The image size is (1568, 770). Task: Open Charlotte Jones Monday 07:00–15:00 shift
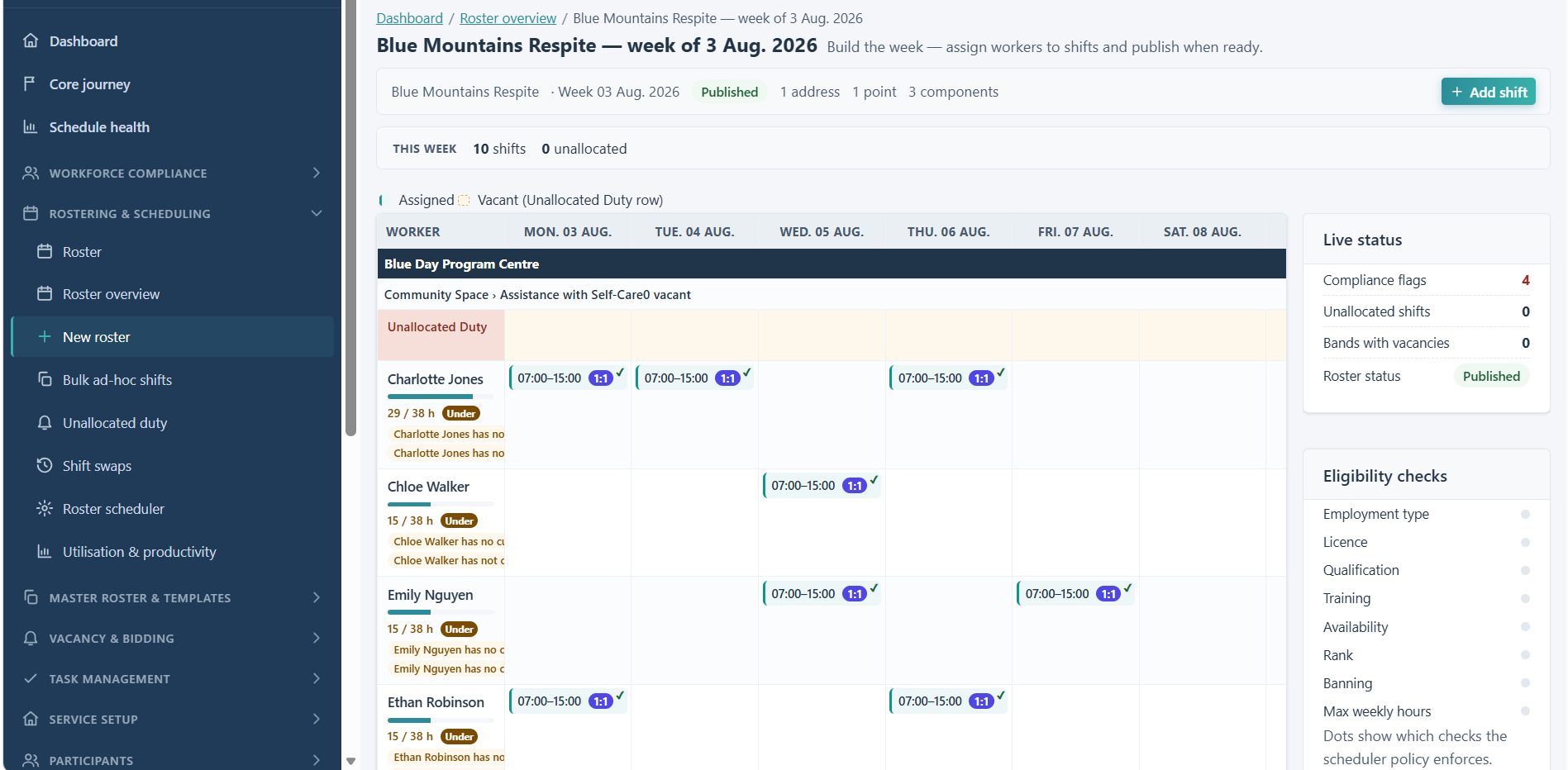tap(567, 378)
